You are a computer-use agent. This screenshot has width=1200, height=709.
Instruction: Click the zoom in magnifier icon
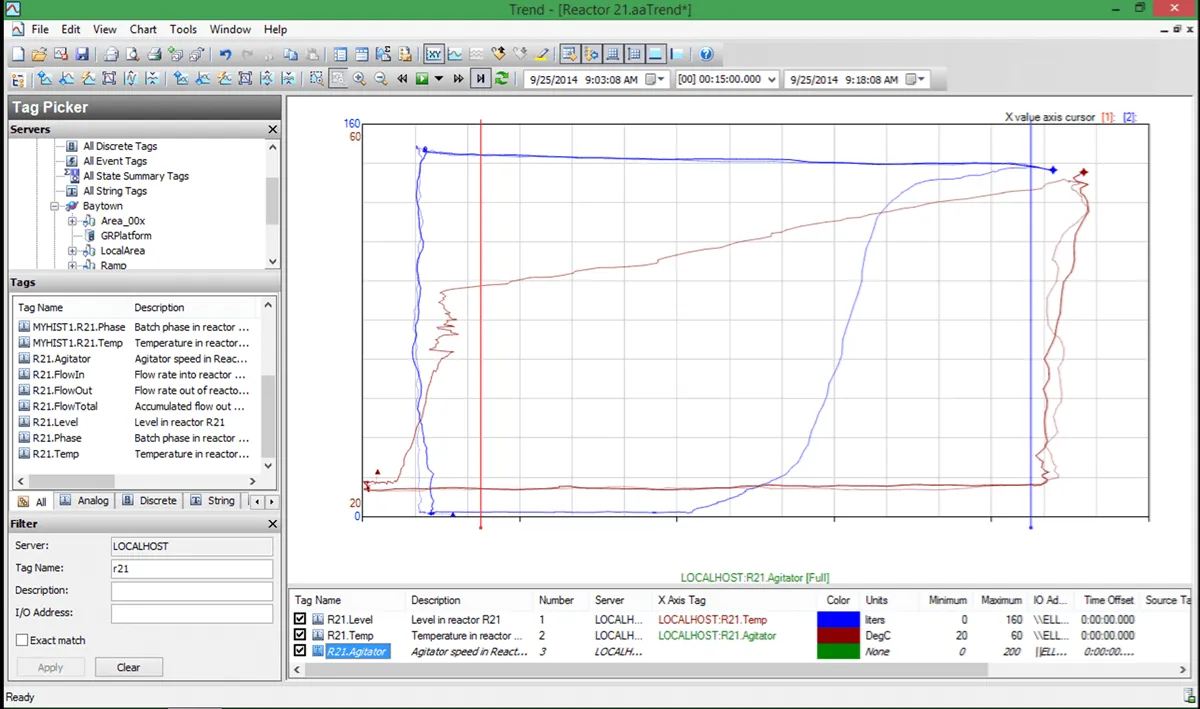pos(360,79)
